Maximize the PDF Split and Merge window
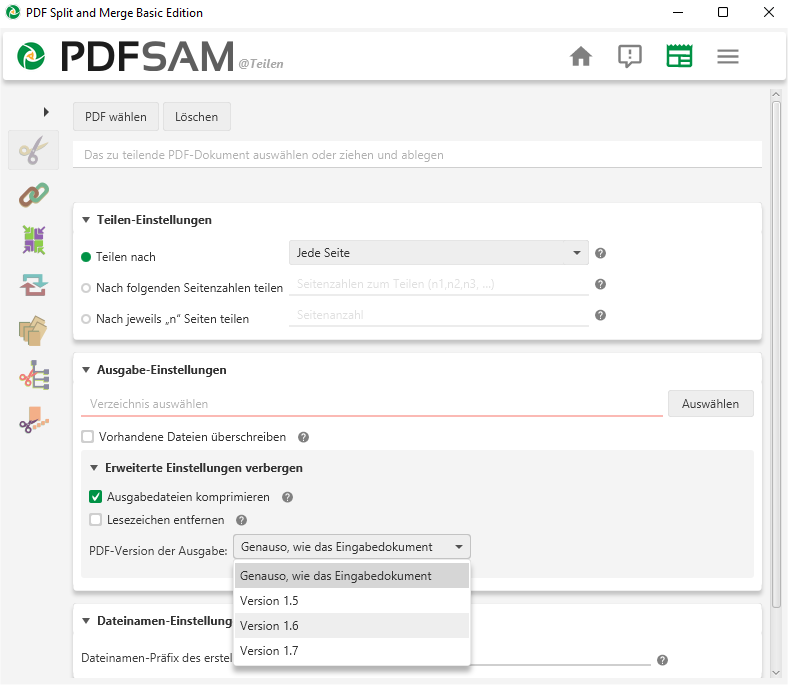Image resolution: width=788 pixels, height=685 pixels. tap(723, 13)
